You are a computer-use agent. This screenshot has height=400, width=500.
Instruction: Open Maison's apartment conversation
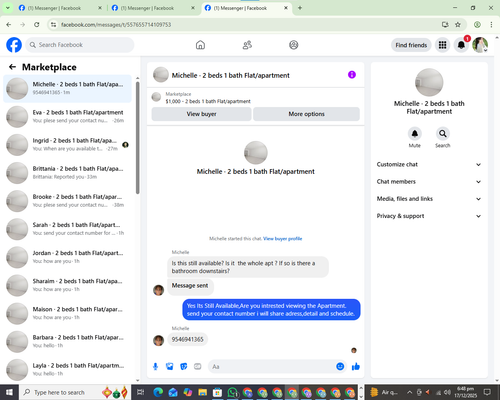[67, 313]
